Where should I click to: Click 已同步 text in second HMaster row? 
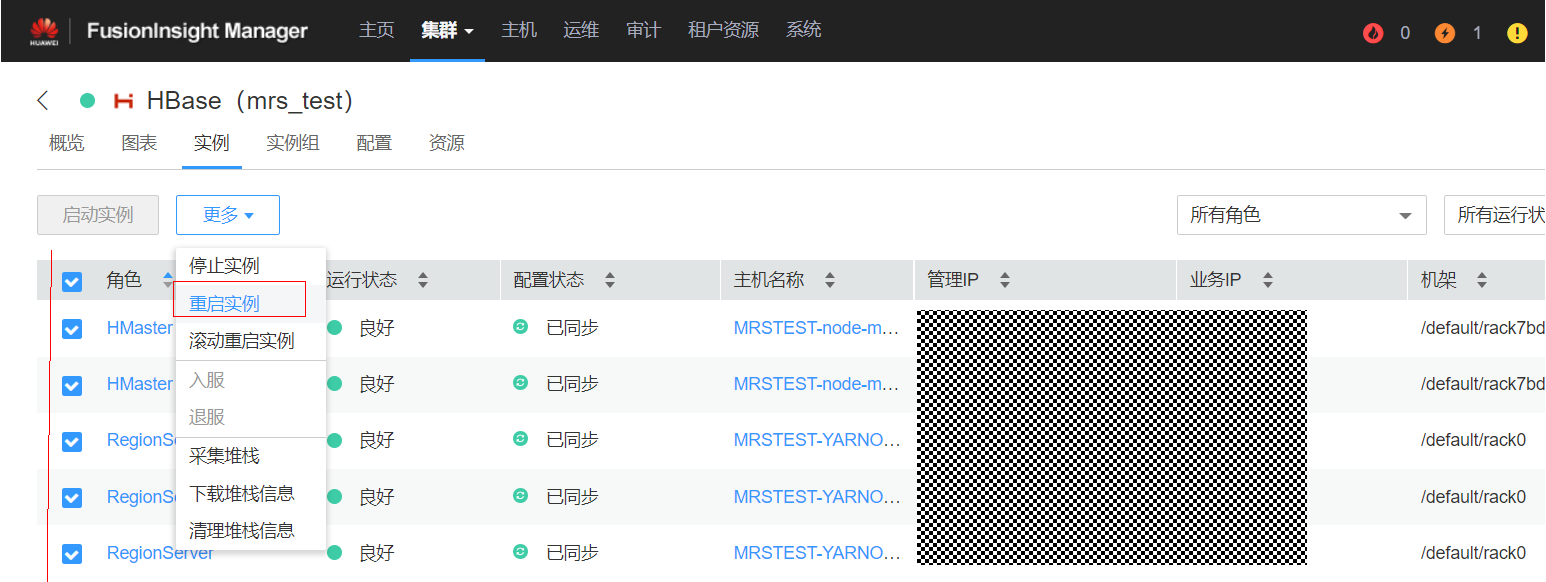pyautogui.click(x=572, y=384)
